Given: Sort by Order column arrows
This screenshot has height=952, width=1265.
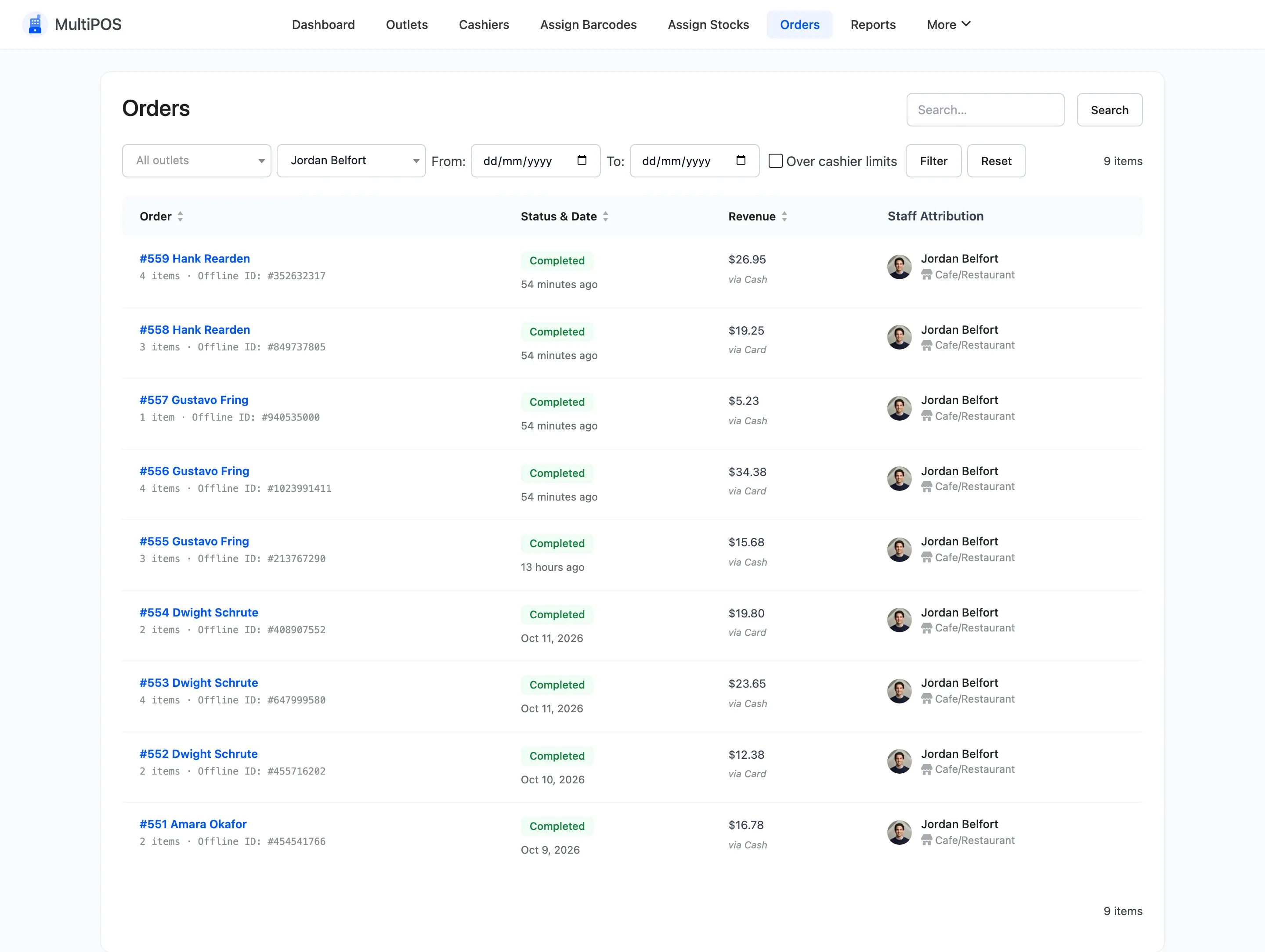Looking at the screenshot, I should pyautogui.click(x=180, y=216).
